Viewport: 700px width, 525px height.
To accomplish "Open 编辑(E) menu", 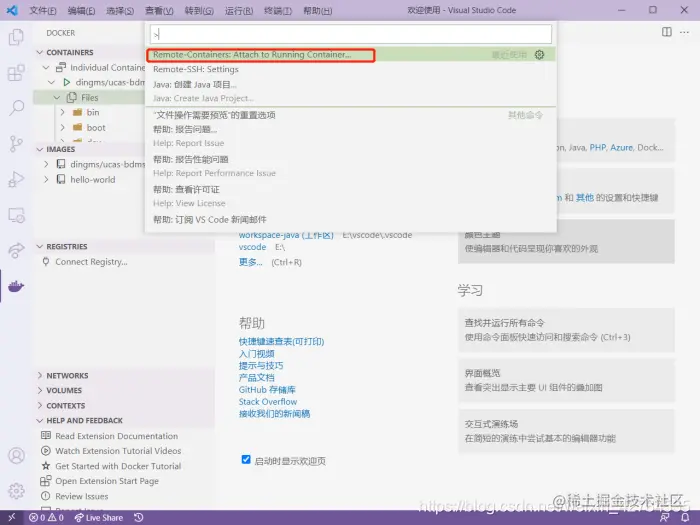I will point(81,10).
